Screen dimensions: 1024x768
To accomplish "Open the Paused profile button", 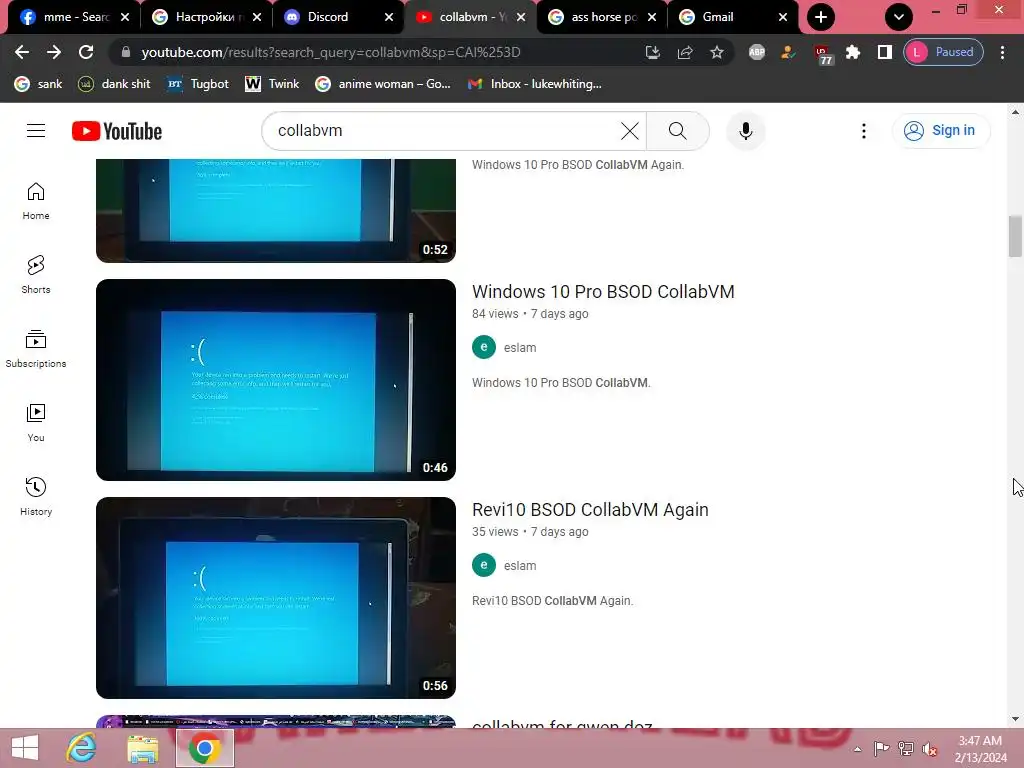I will tap(943, 52).
